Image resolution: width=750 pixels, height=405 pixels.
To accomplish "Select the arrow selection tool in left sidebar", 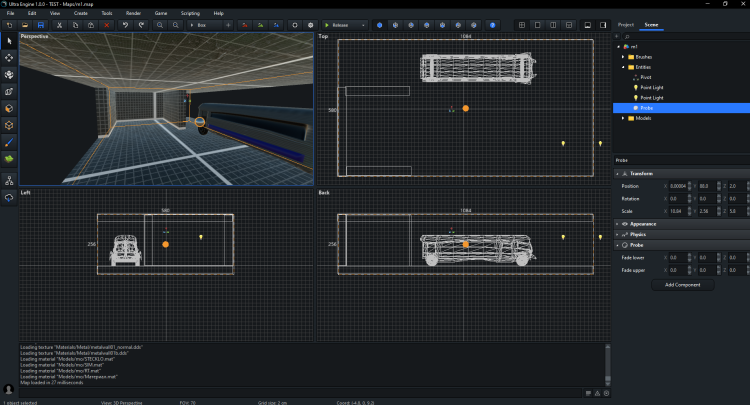I will click(x=9, y=41).
